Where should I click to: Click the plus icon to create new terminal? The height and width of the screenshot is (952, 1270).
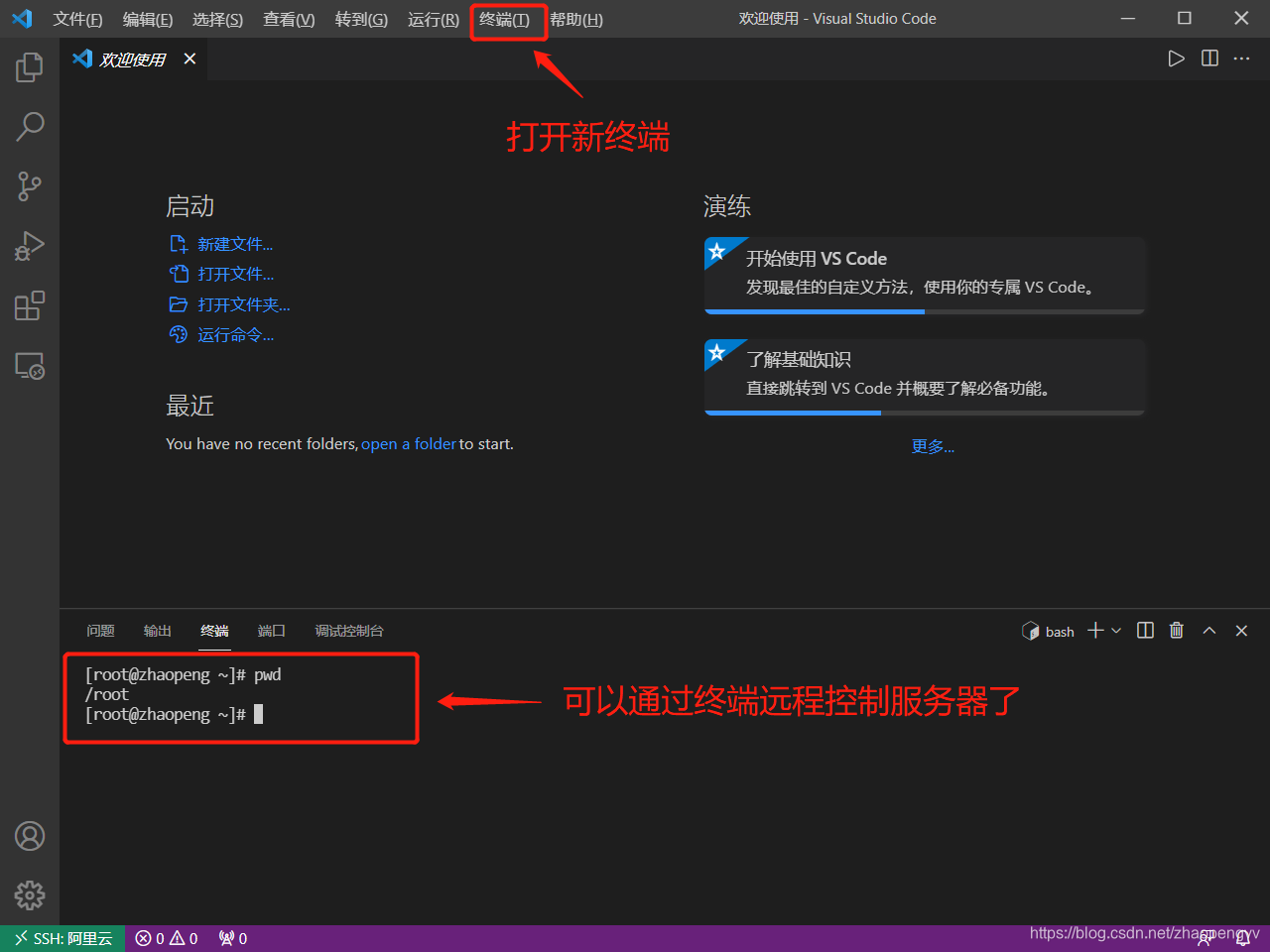click(1095, 631)
